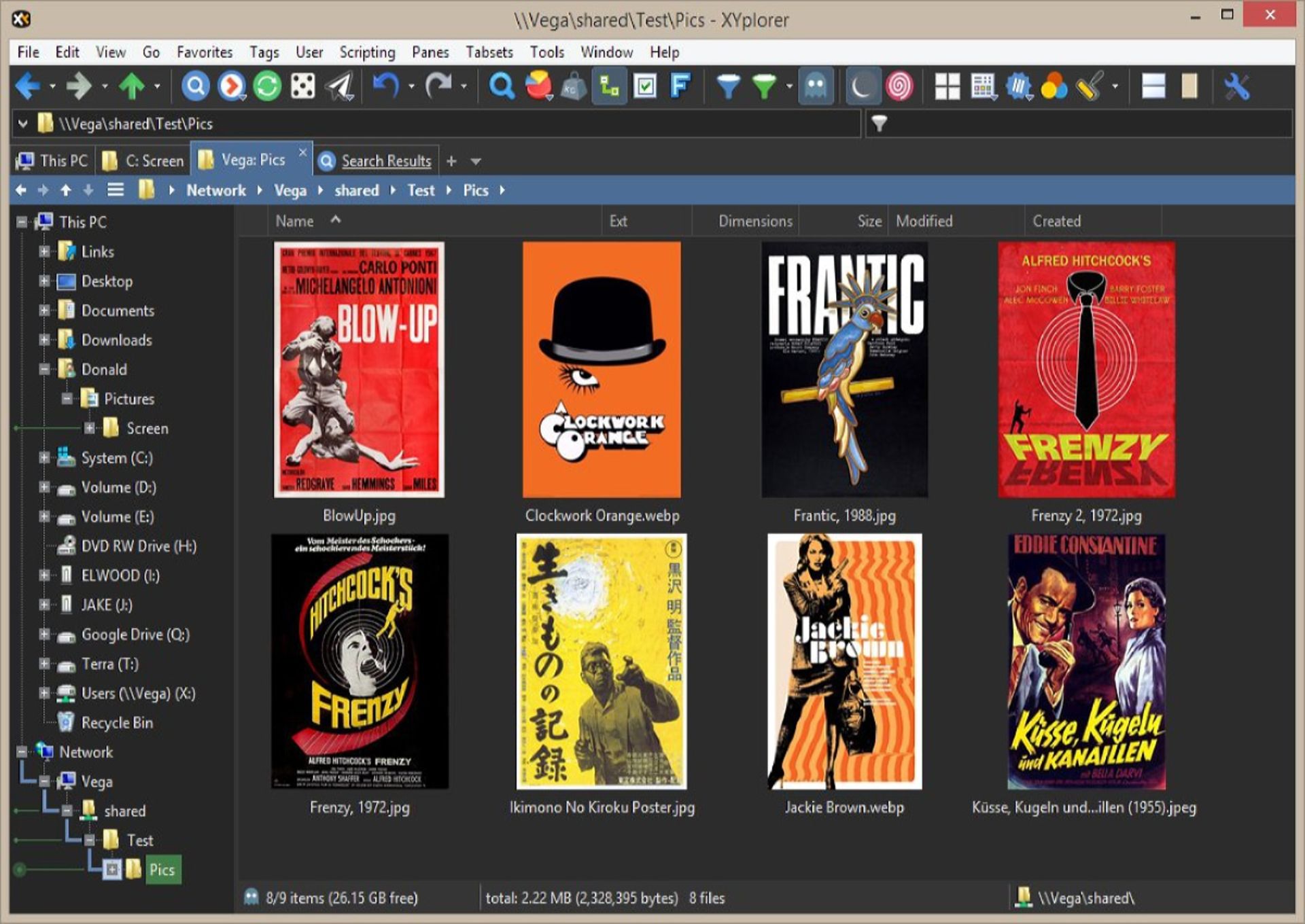This screenshot has width=1305, height=924.
Task: Open the Search Results tab link
Action: tap(386, 161)
